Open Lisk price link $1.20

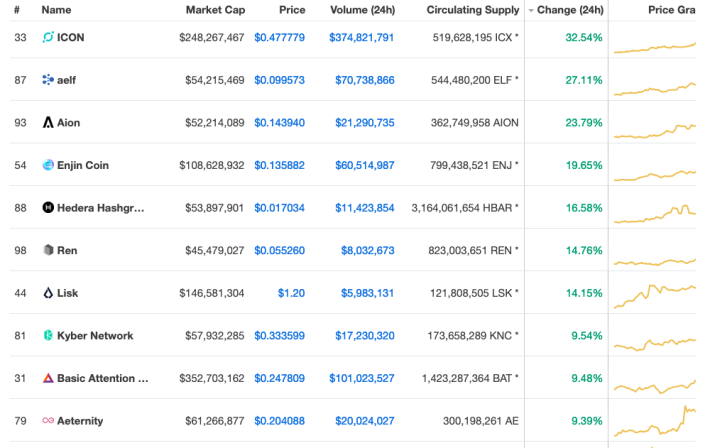(291, 294)
